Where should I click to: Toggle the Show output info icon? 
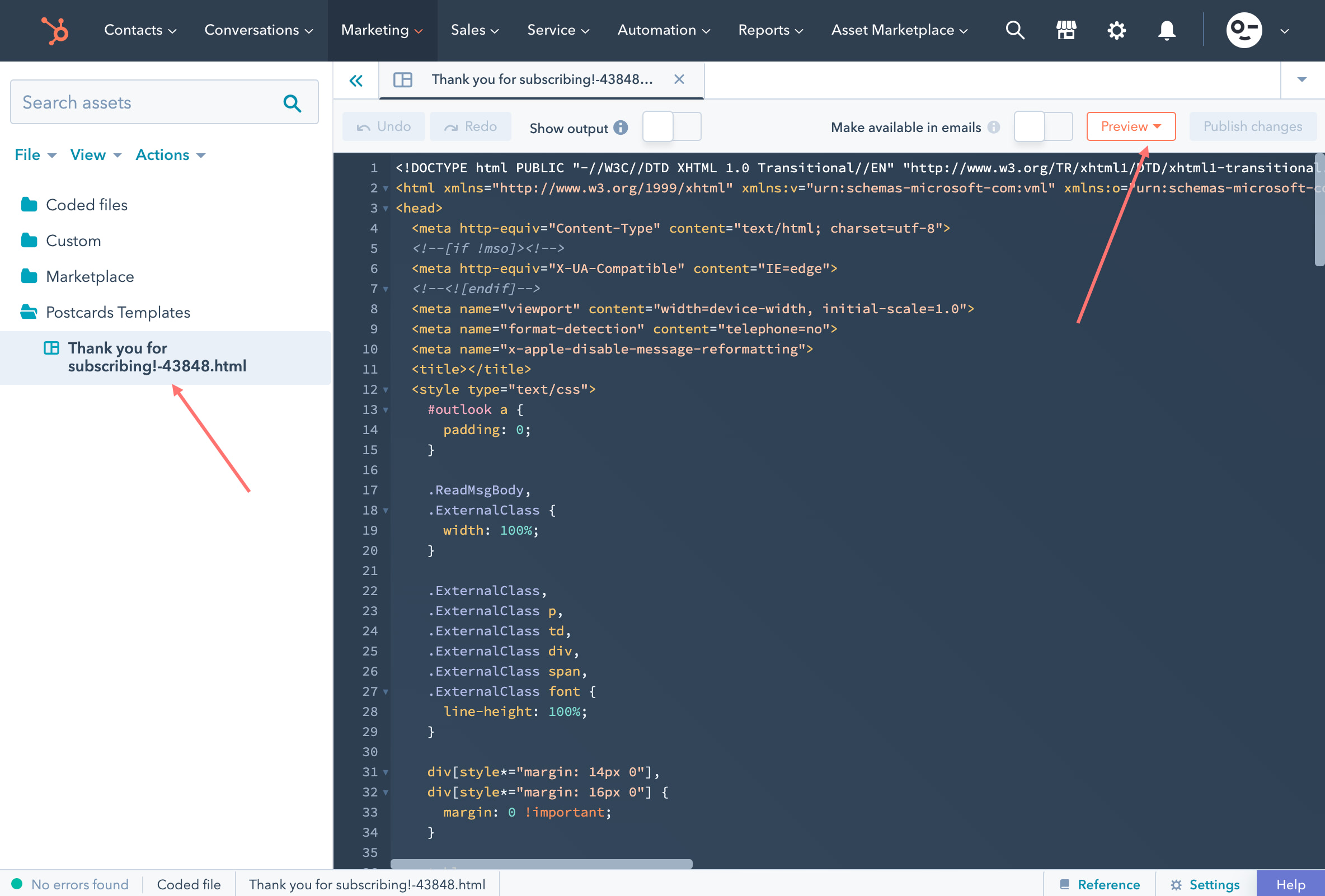pos(622,128)
